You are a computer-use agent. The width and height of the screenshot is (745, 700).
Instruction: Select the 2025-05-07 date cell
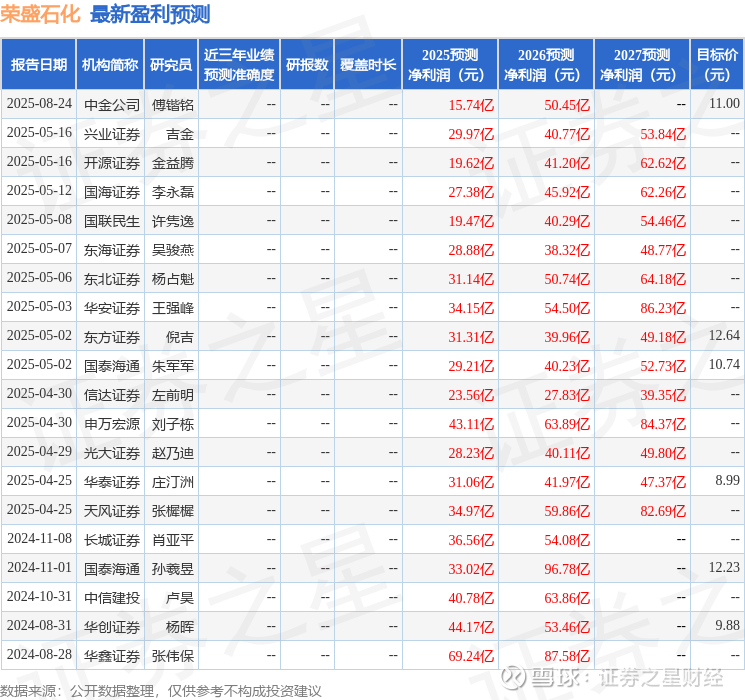39,249
